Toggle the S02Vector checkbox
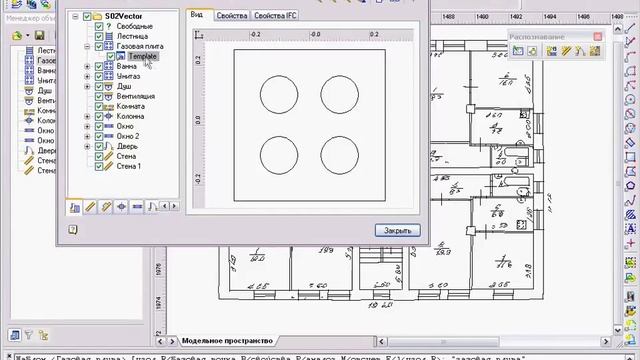 [87, 16]
